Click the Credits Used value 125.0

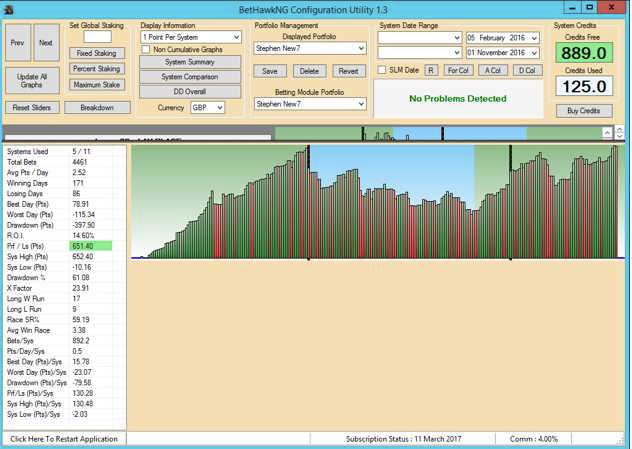tap(584, 86)
